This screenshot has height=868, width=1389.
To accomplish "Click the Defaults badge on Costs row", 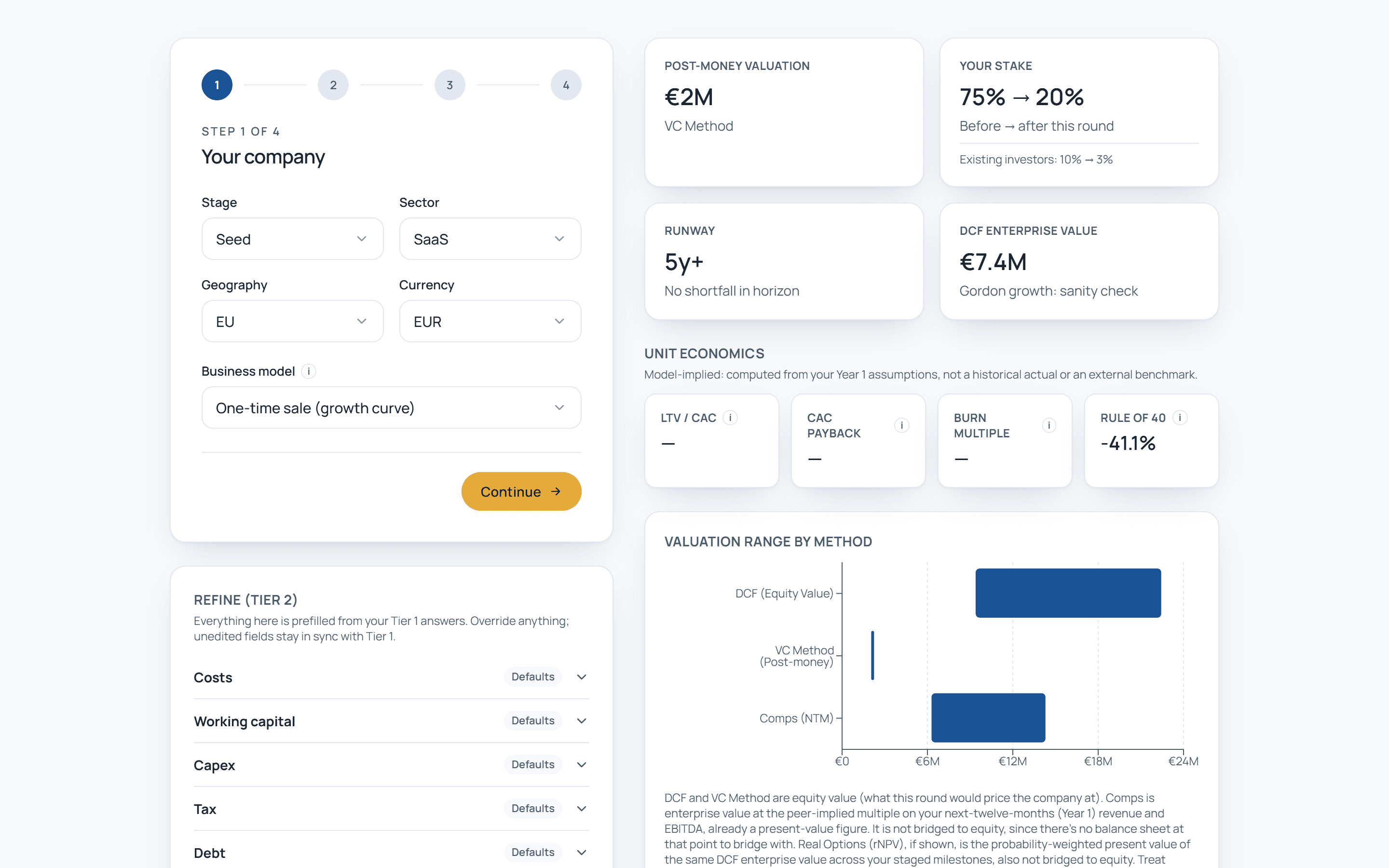I will tap(532, 677).
